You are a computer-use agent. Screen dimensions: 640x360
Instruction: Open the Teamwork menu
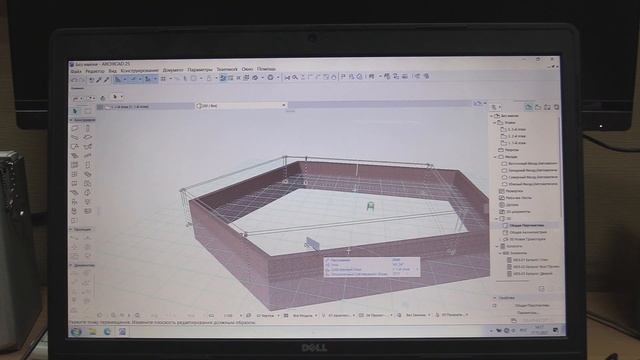227,69
